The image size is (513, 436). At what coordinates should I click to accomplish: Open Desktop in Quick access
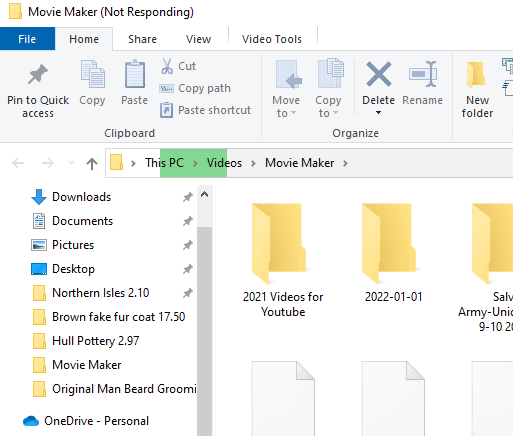coord(73,269)
